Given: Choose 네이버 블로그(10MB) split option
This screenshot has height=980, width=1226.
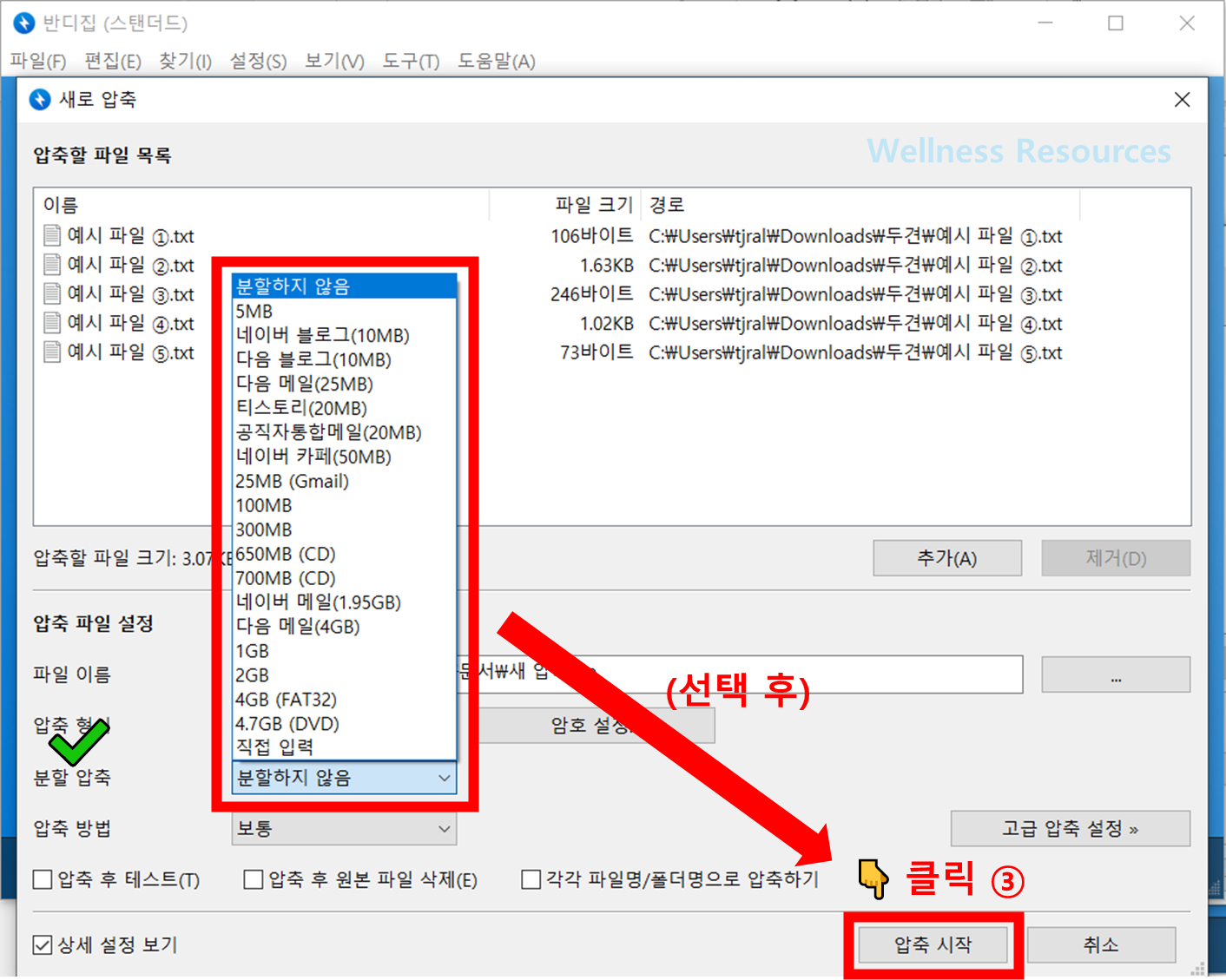Looking at the screenshot, I should click(345, 335).
